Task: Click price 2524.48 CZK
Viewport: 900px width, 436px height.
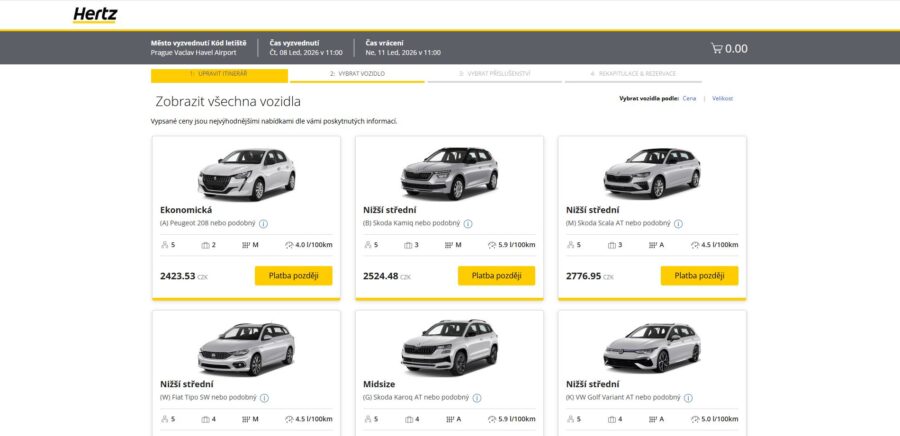Action: [x=387, y=276]
